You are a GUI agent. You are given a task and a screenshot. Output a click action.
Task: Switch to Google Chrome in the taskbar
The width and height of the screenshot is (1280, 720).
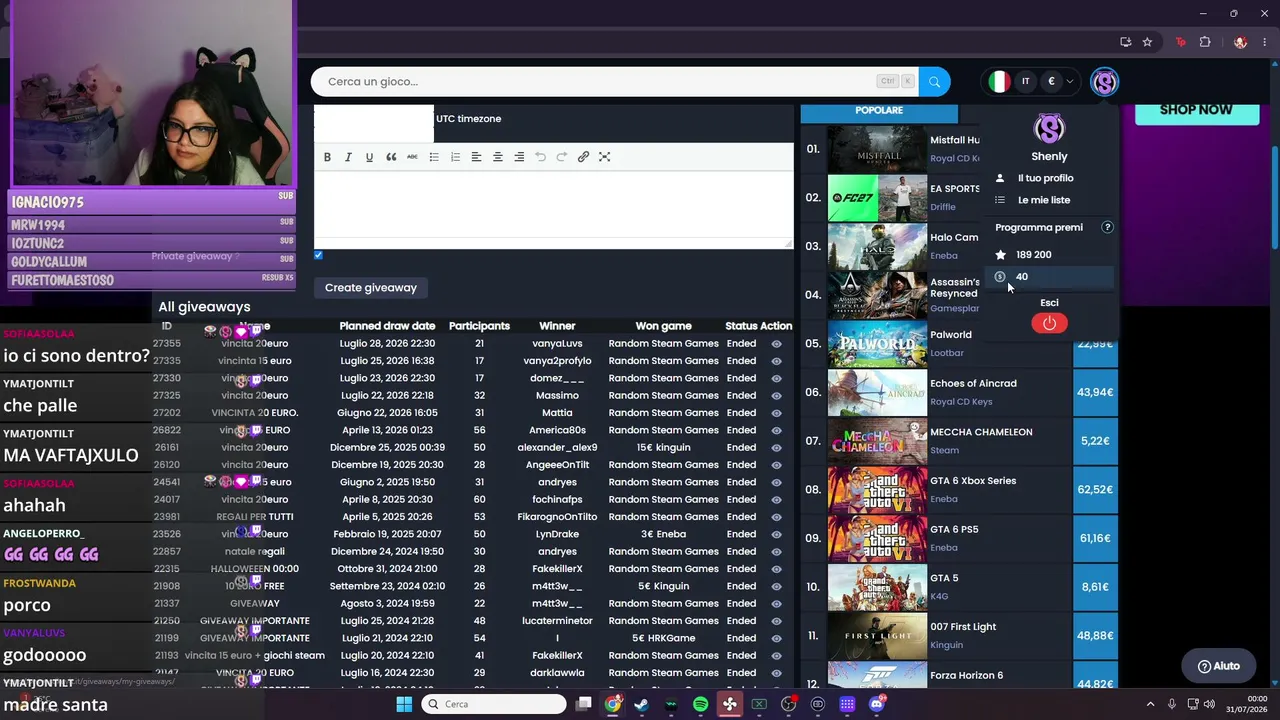point(612,704)
